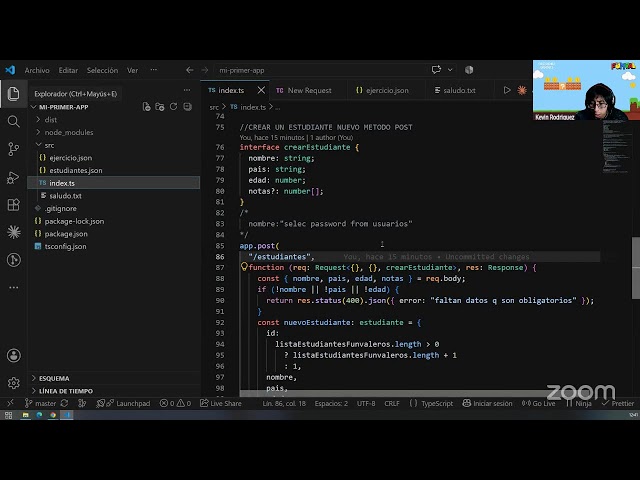Image resolution: width=640 pixels, height=480 pixels.
Task: Open the Search view in activity bar
Action: coord(13,121)
